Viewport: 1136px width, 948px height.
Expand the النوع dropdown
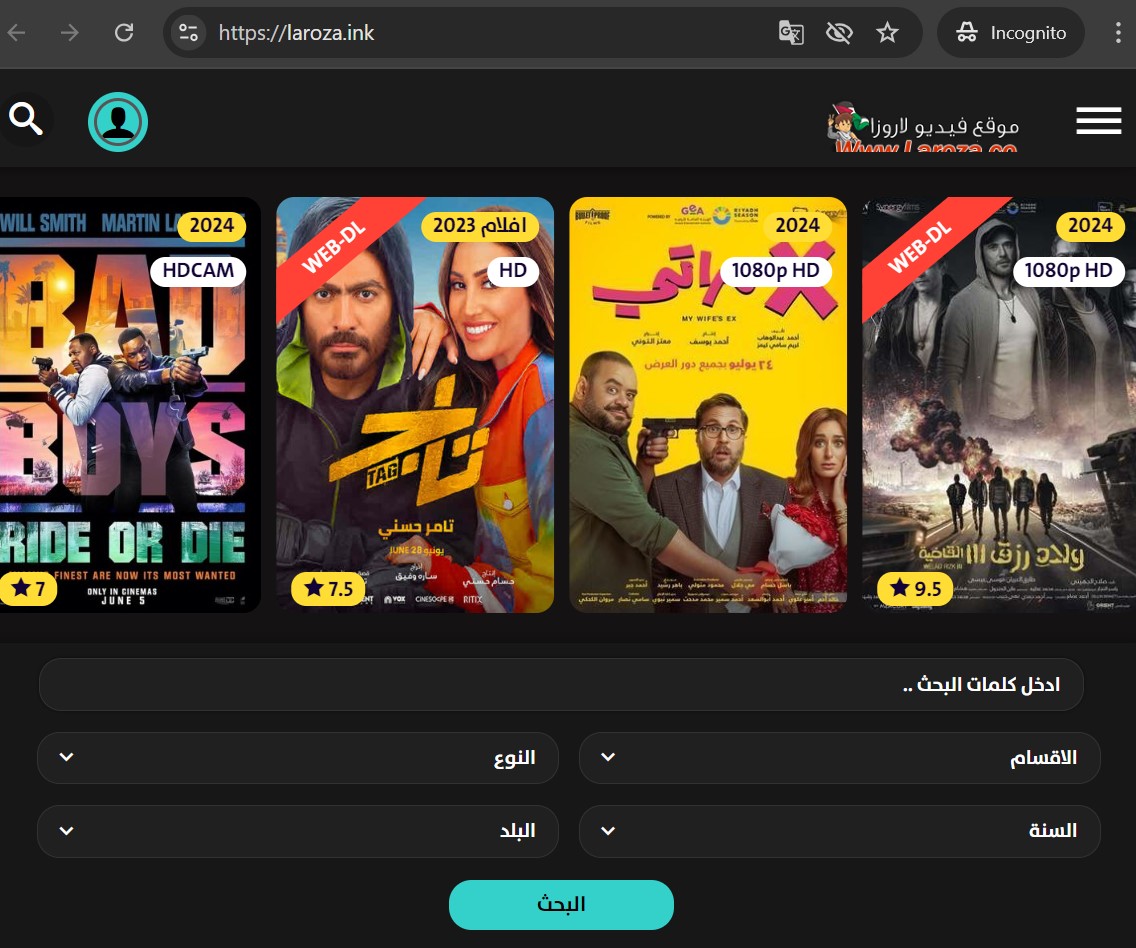click(298, 758)
